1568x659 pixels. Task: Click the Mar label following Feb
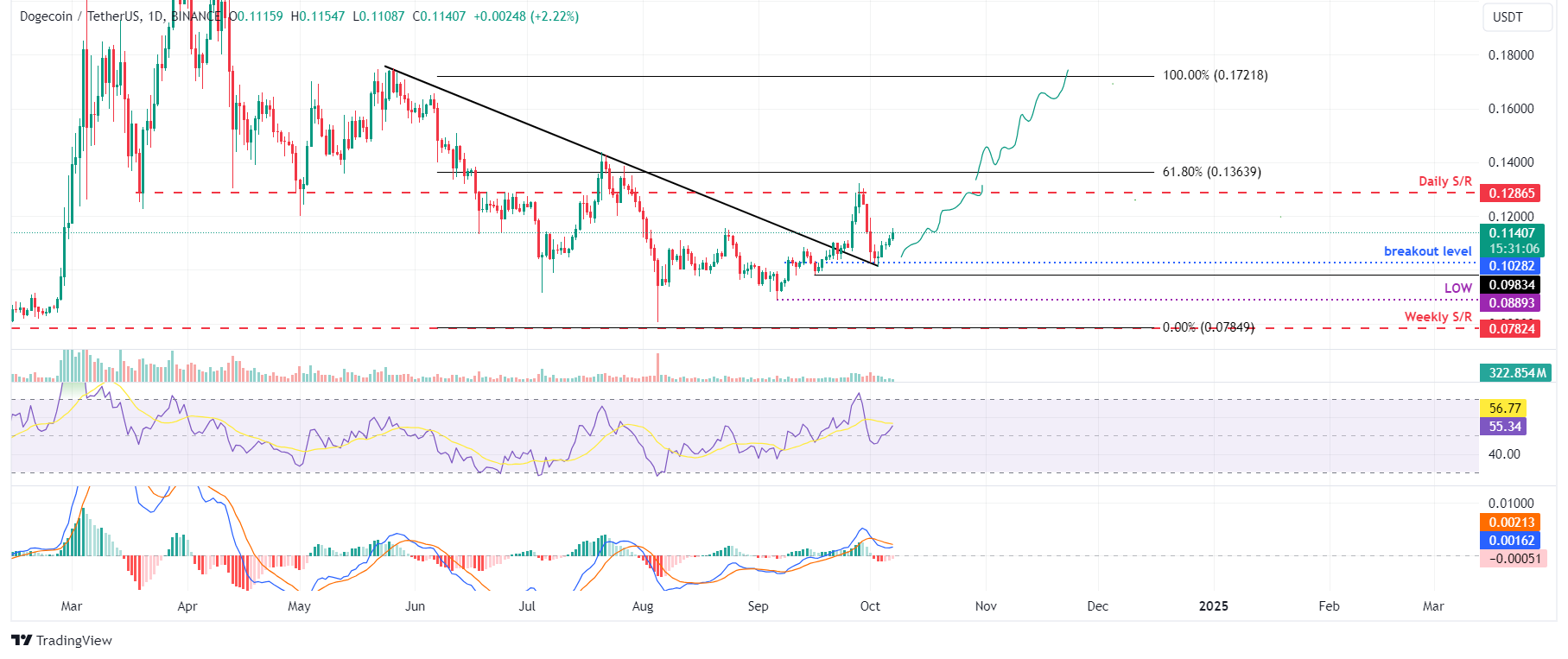pos(1434,606)
